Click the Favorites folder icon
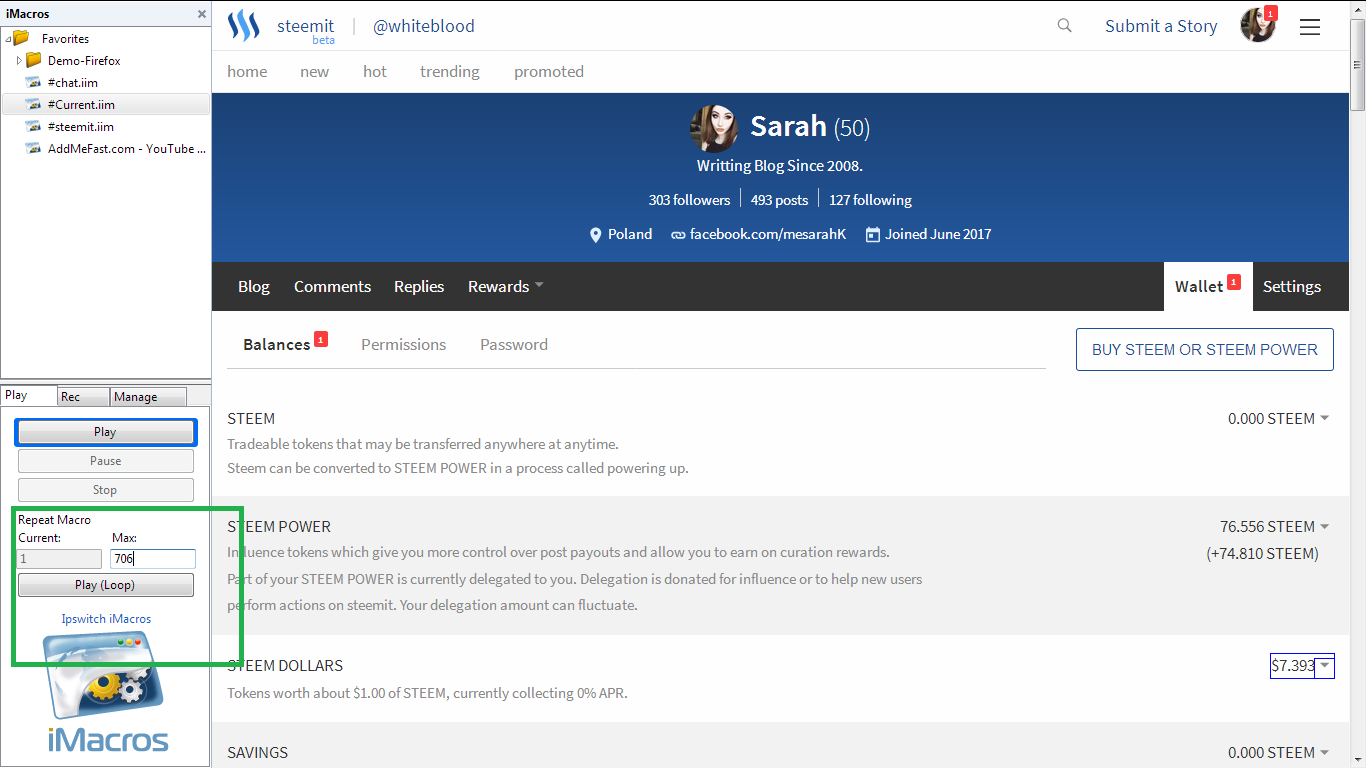 (x=21, y=38)
